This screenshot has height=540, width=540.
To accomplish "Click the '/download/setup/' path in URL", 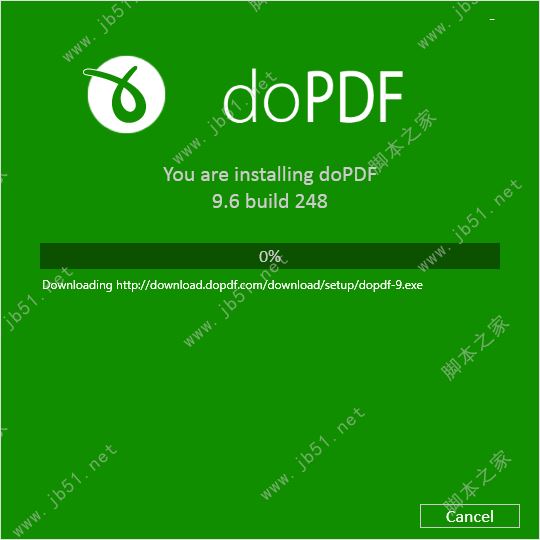I will coord(312,285).
